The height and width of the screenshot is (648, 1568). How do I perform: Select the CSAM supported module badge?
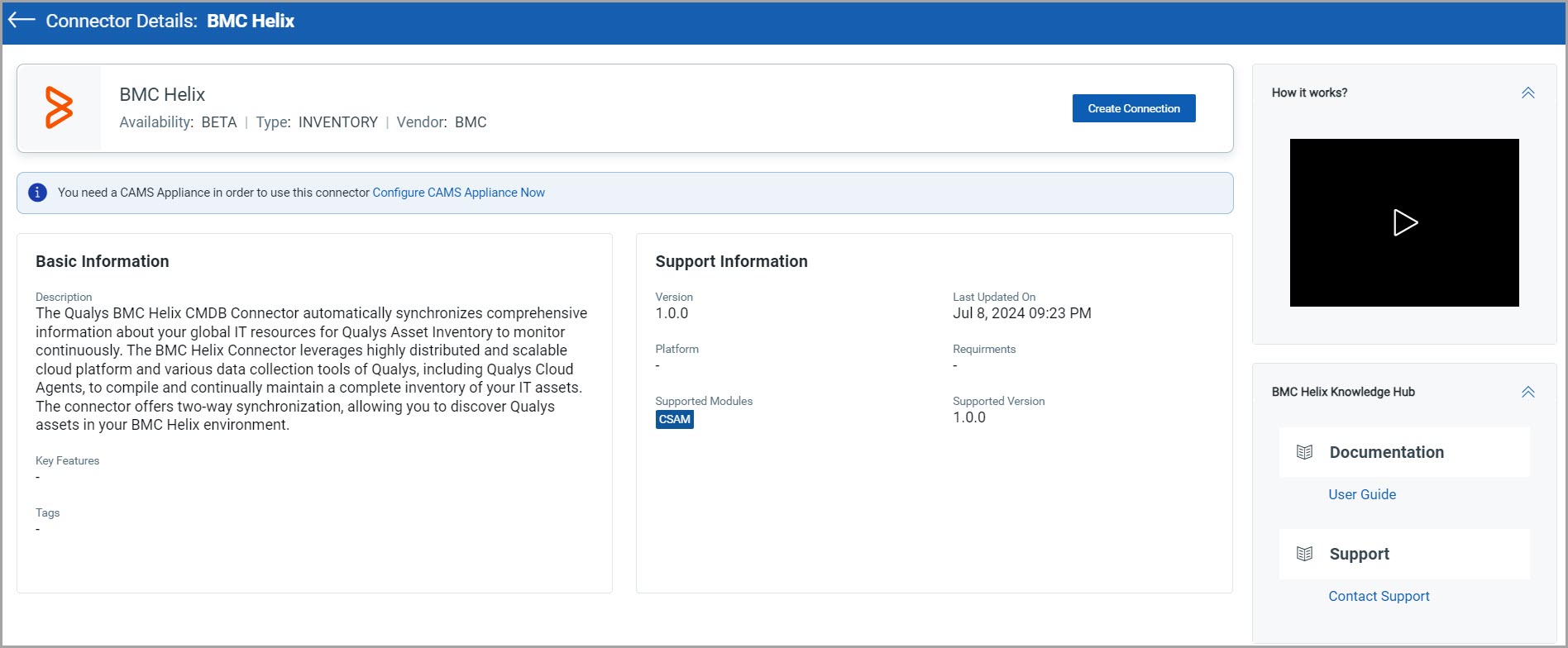coord(674,419)
